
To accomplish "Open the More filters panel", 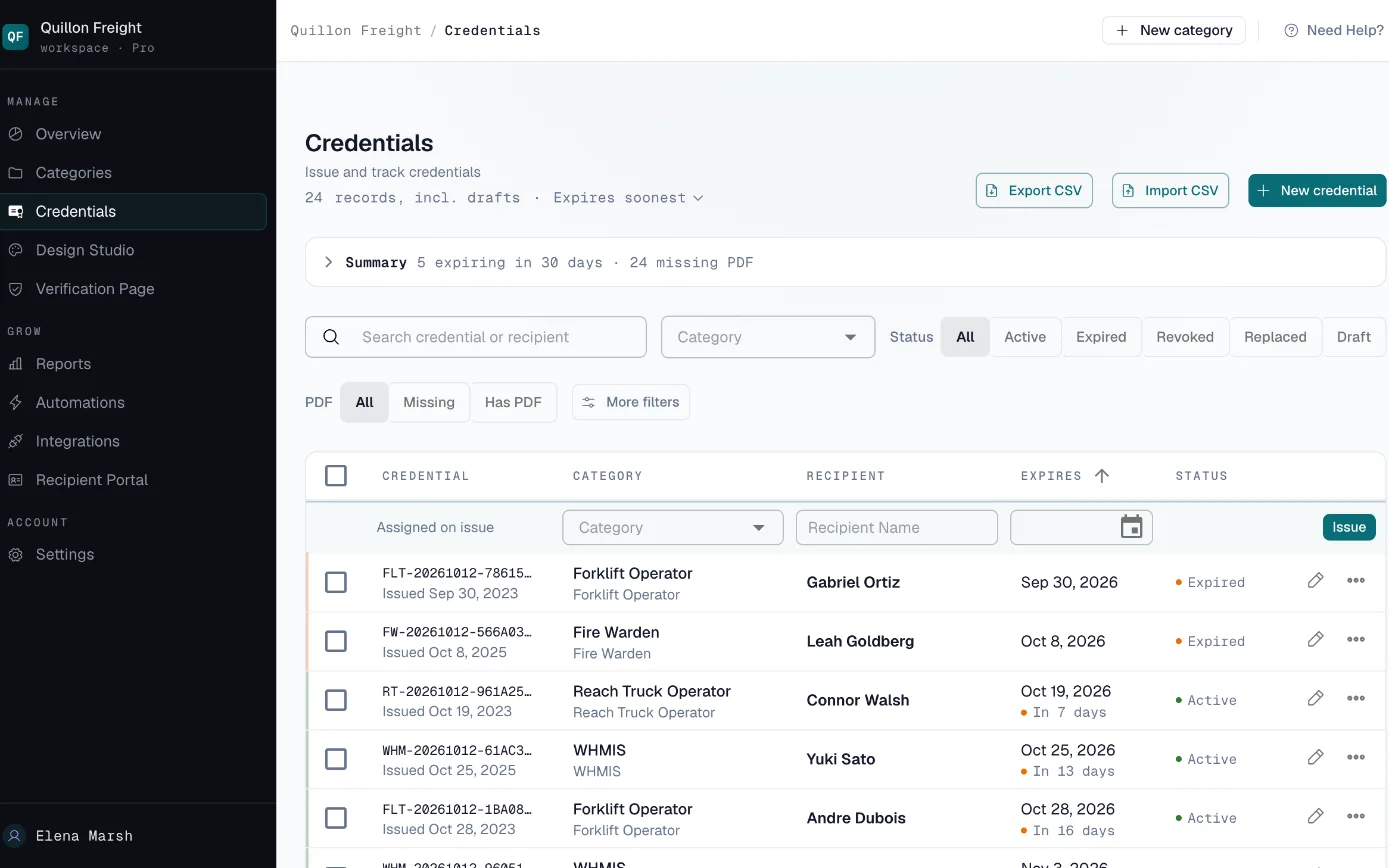I will (x=631, y=402).
